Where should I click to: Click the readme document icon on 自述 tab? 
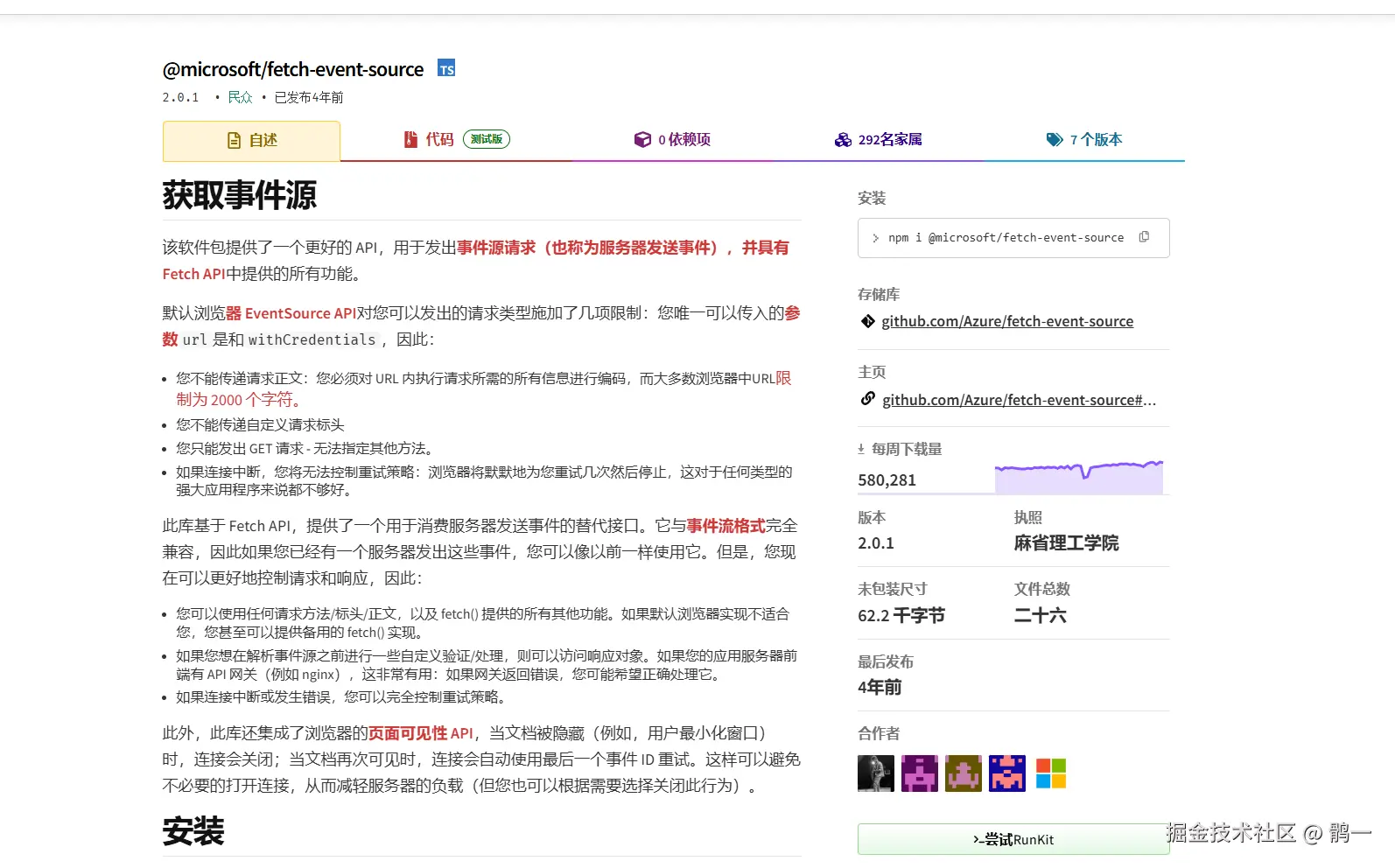234,140
